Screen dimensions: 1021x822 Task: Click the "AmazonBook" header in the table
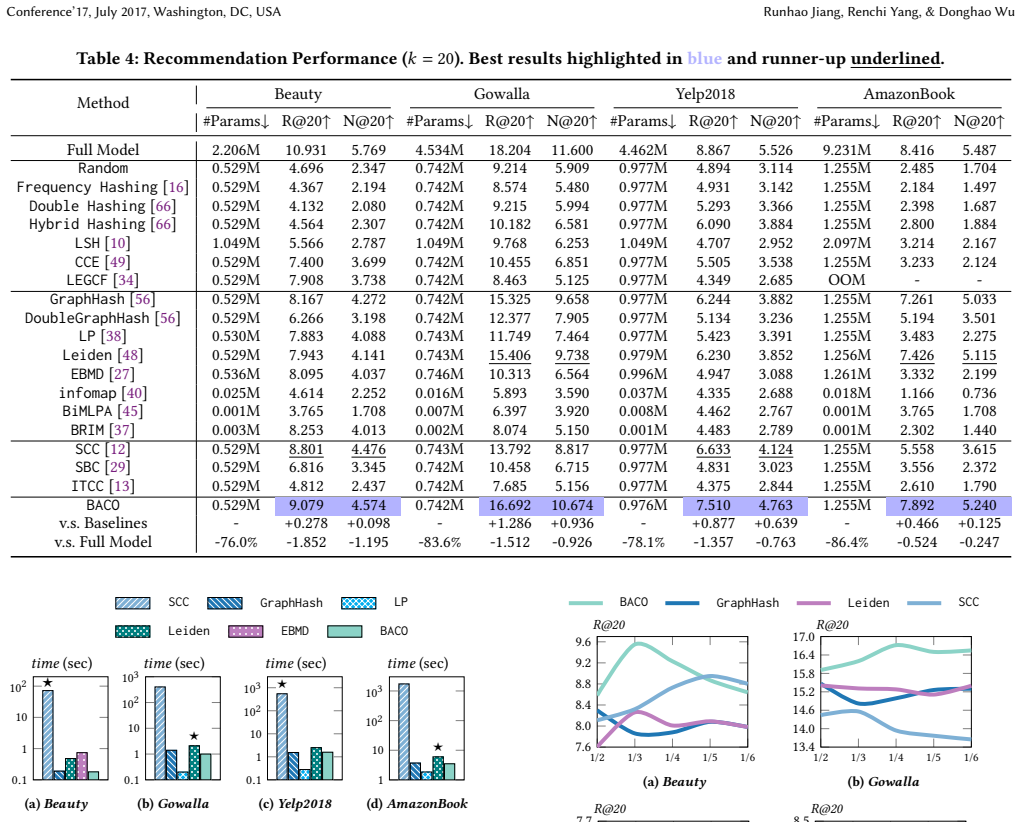(x=909, y=94)
